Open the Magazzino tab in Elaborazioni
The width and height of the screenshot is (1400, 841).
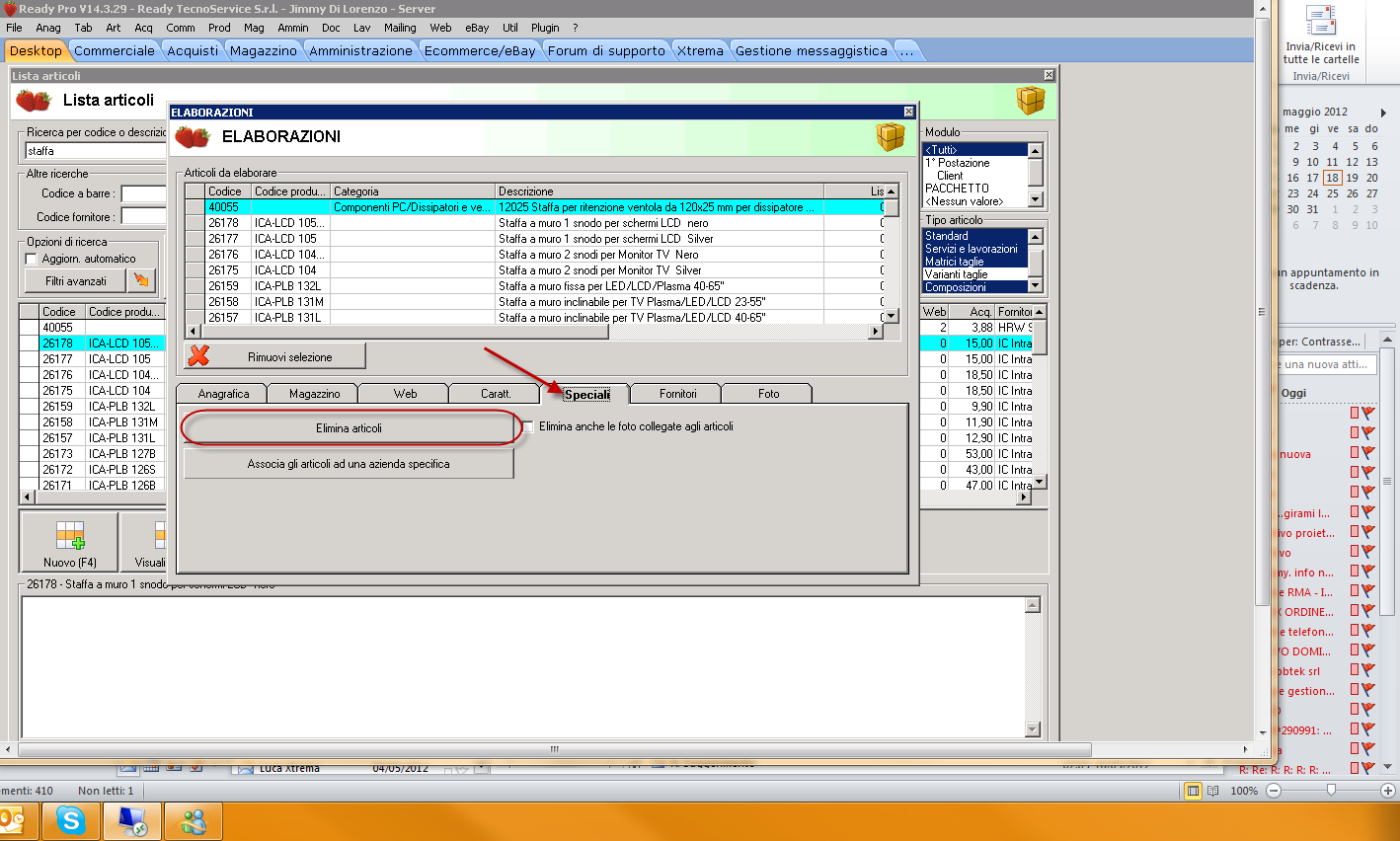tap(314, 394)
